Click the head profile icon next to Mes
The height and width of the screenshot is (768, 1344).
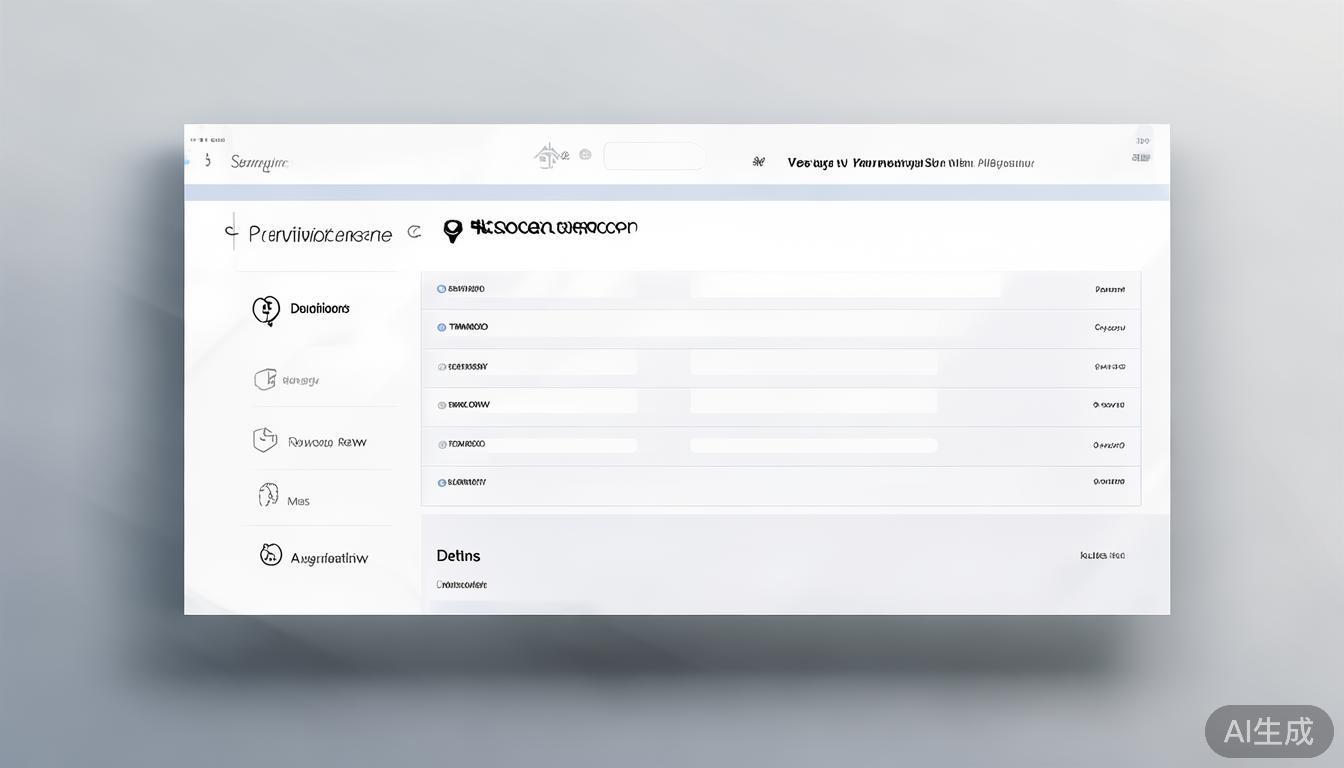tap(268, 495)
